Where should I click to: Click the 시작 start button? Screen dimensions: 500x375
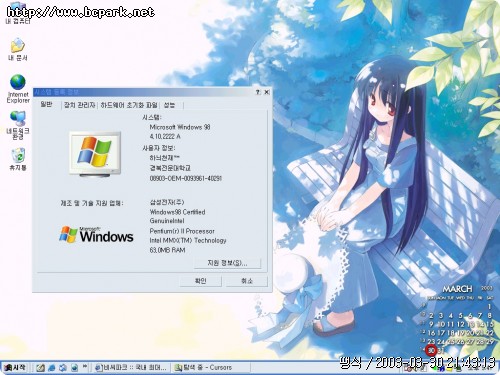[14, 367]
